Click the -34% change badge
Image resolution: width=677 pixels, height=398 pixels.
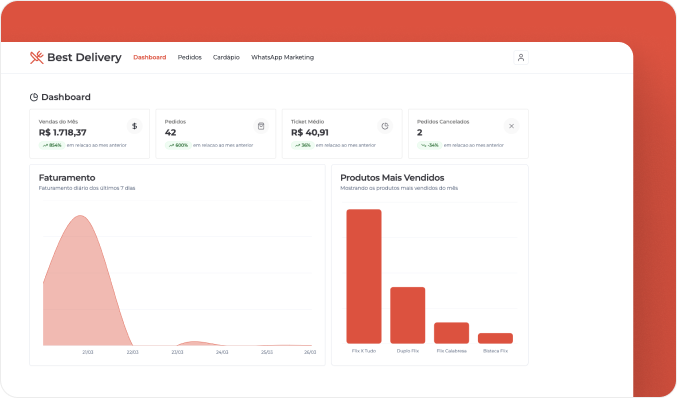(x=430, y=145)
